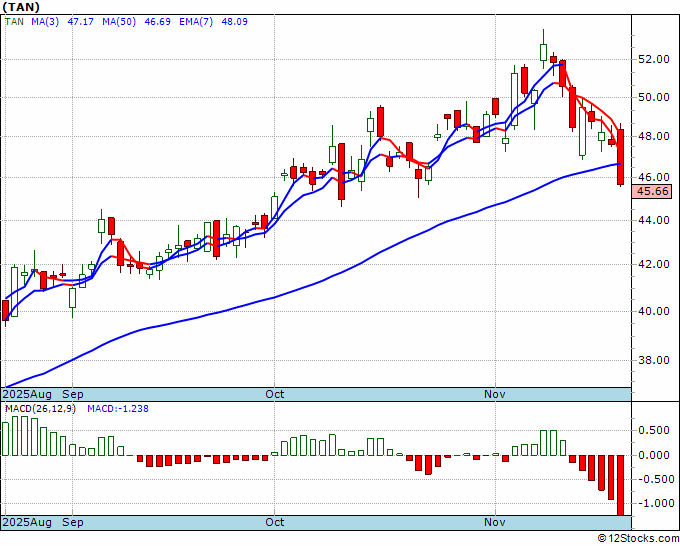Click the MA(50) value 46.69
Viewport: 680px width, 546px height.
click(x=157, y=21)
